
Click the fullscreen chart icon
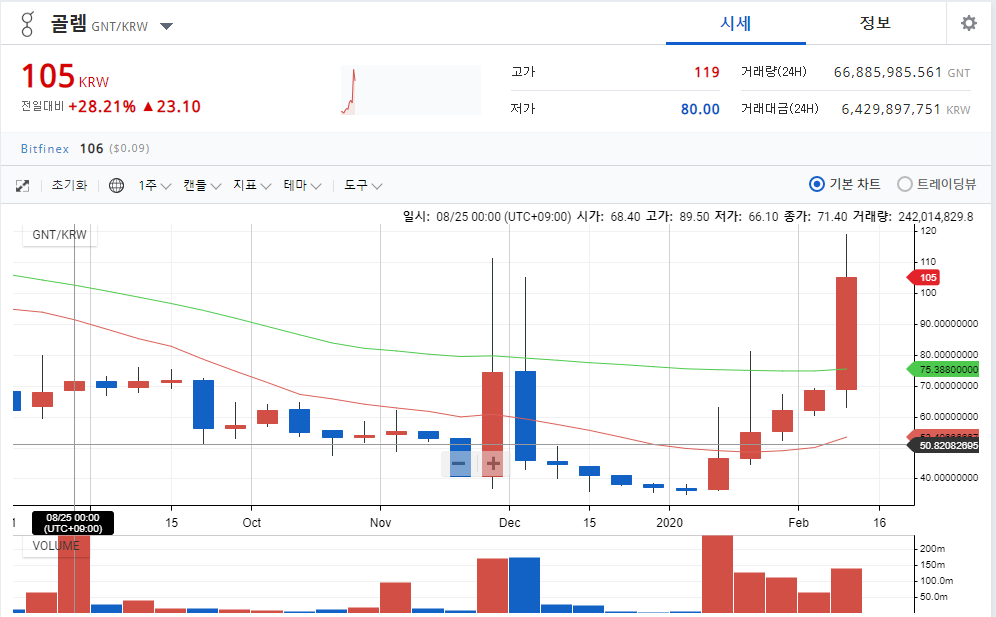tap(22, 185)
